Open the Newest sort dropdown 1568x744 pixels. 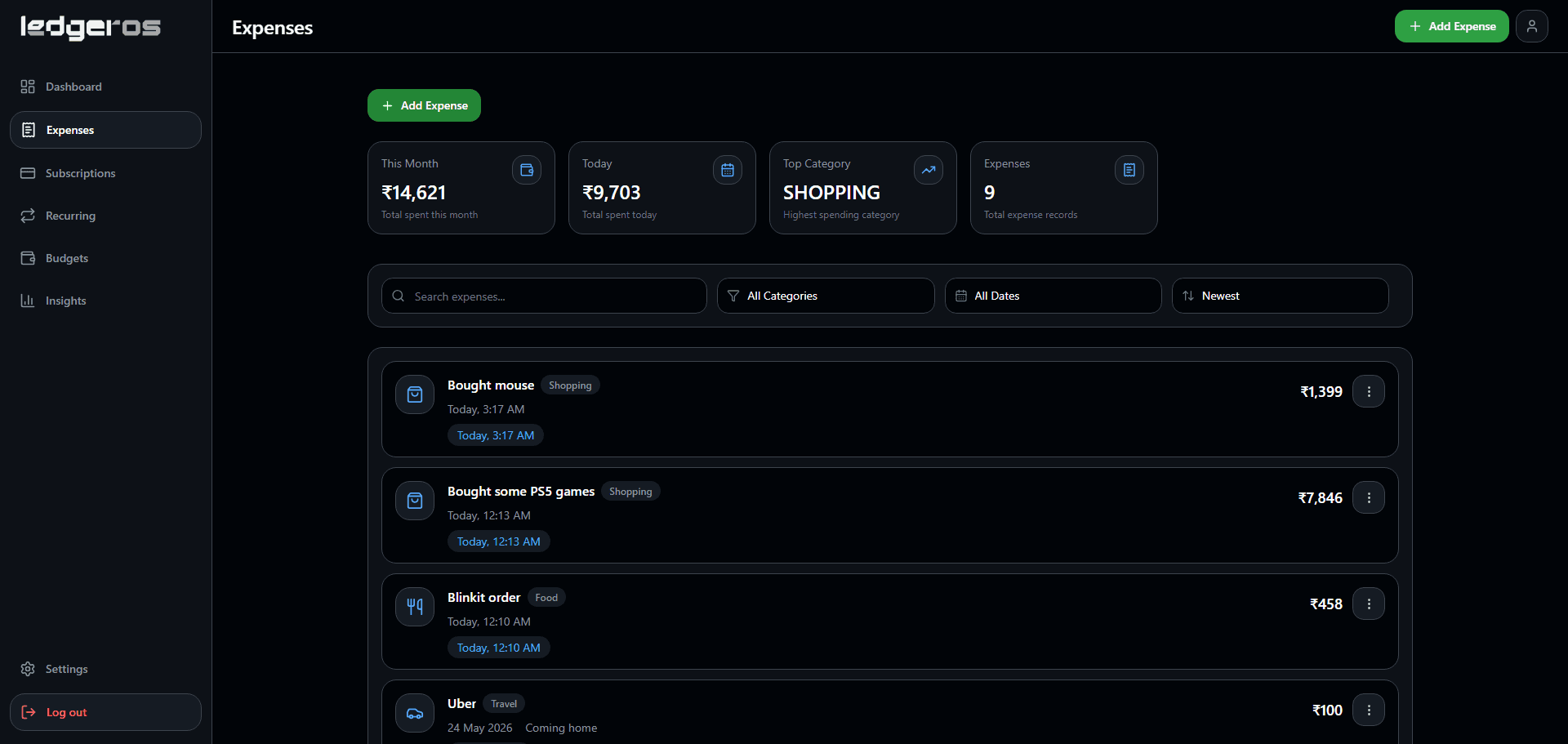(x=1280, y=296)
